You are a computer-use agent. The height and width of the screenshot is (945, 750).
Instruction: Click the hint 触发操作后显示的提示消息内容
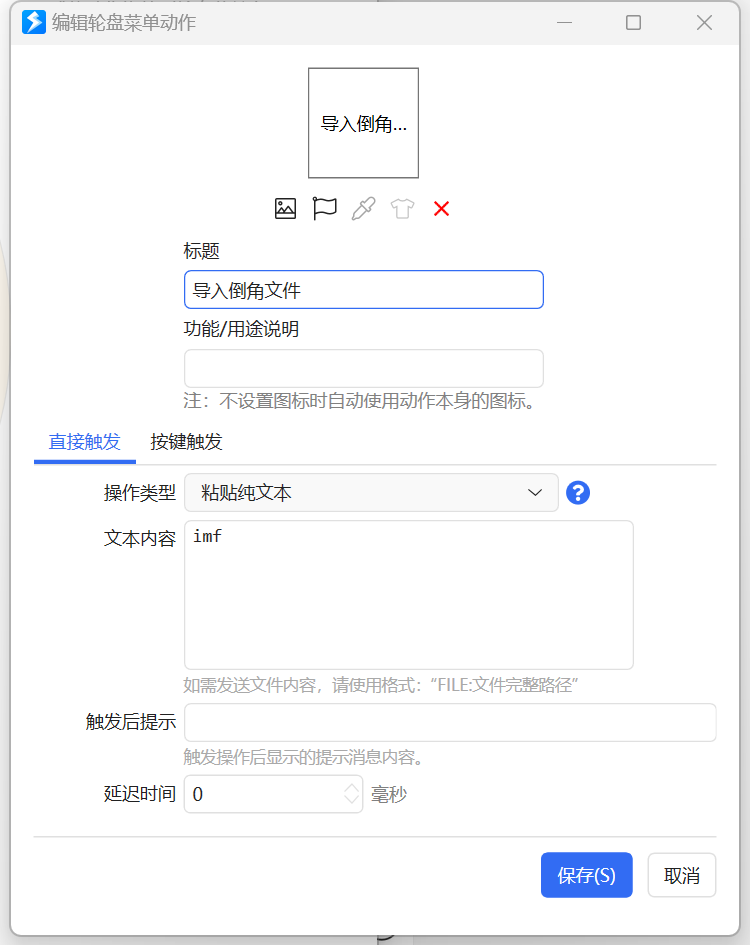pyautogui.click(x=303, y=757)
